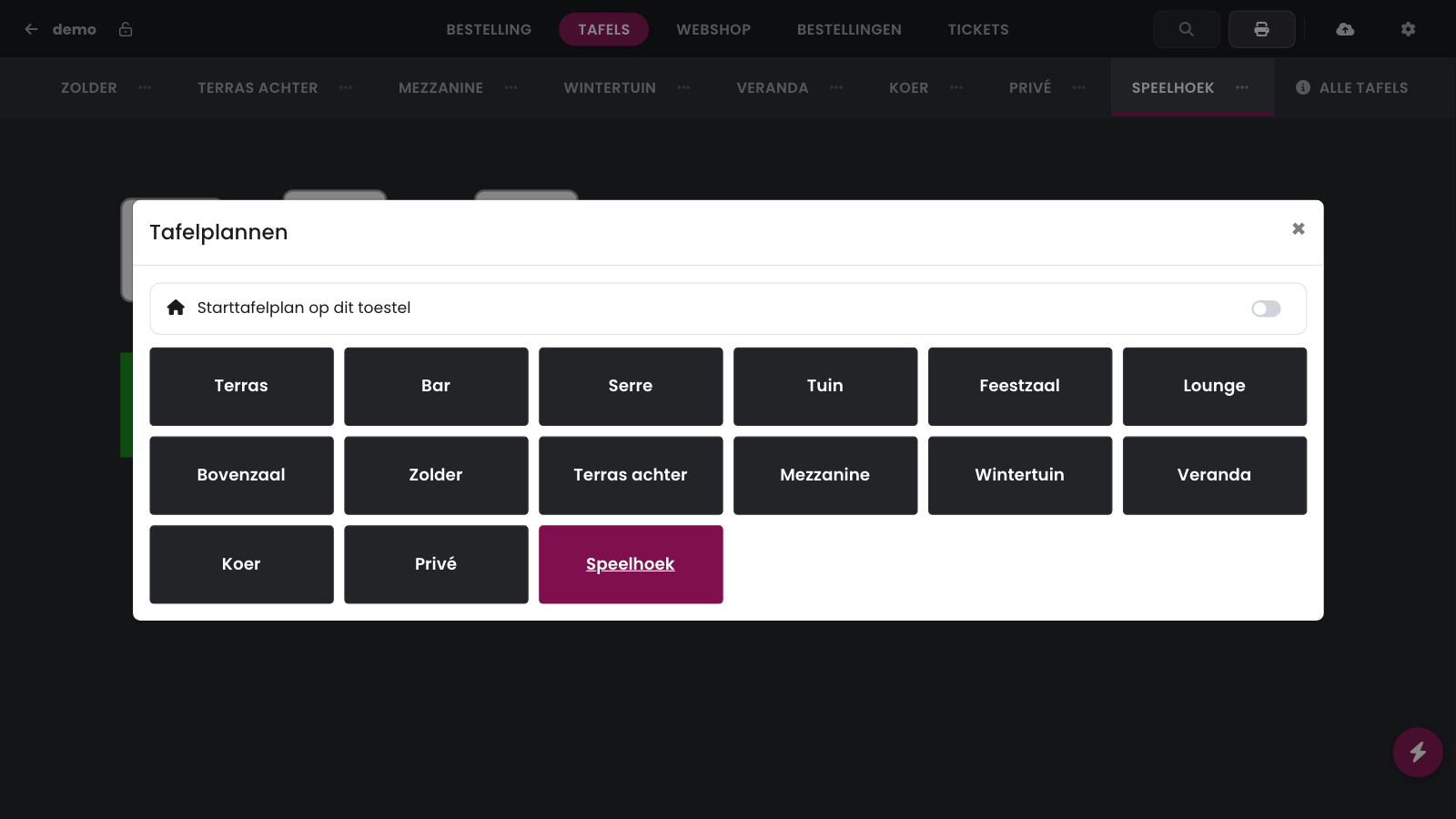The image size is (1456, 819).
Task: Click the cloud upload icon
Action: (1345, 29)
